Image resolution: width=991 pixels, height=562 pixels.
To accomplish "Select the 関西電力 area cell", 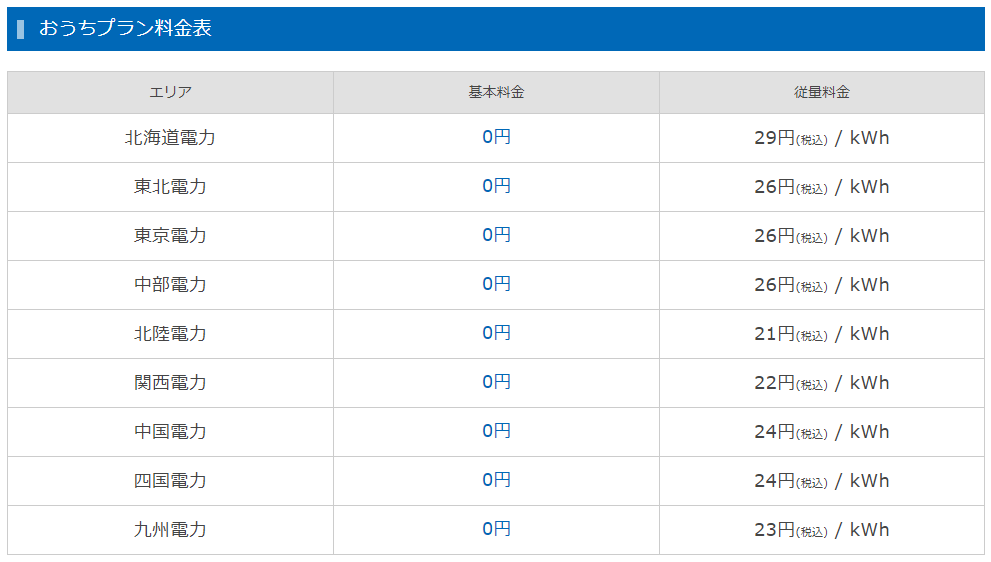I will point(170,383).
